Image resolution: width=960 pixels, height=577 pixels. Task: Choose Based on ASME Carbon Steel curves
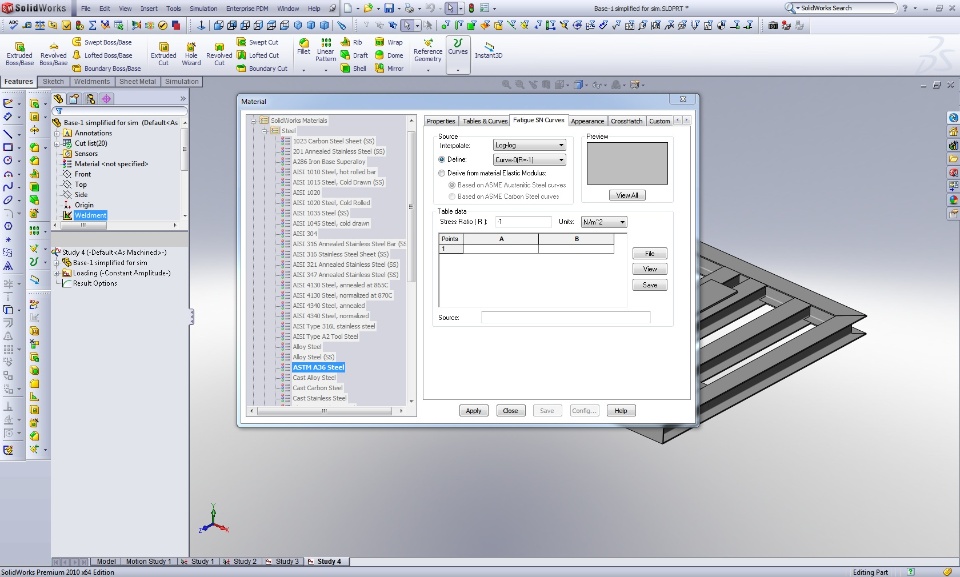click(452, 197)
